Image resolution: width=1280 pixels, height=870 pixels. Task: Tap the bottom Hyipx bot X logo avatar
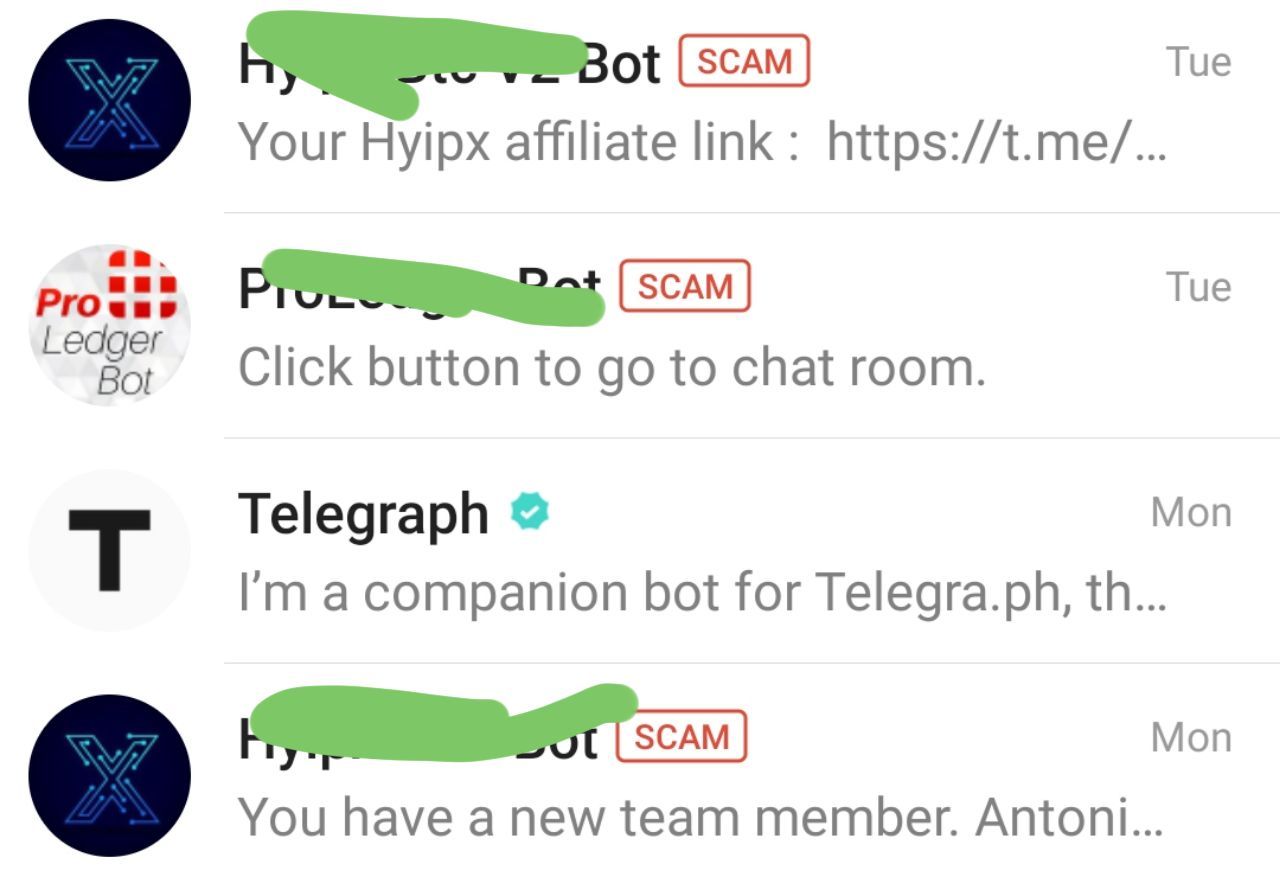tap(110, 775)
